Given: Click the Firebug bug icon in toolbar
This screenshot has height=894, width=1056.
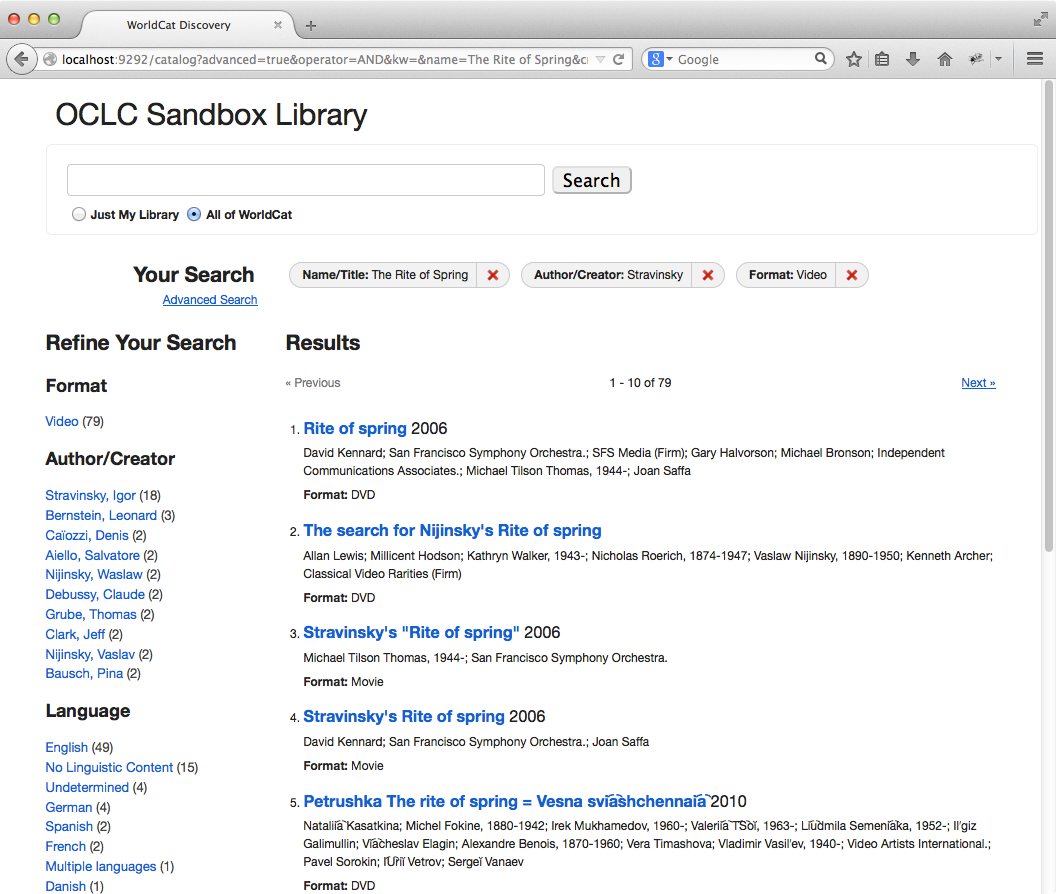Looking at the screenshot, I should tap(976, 59).
